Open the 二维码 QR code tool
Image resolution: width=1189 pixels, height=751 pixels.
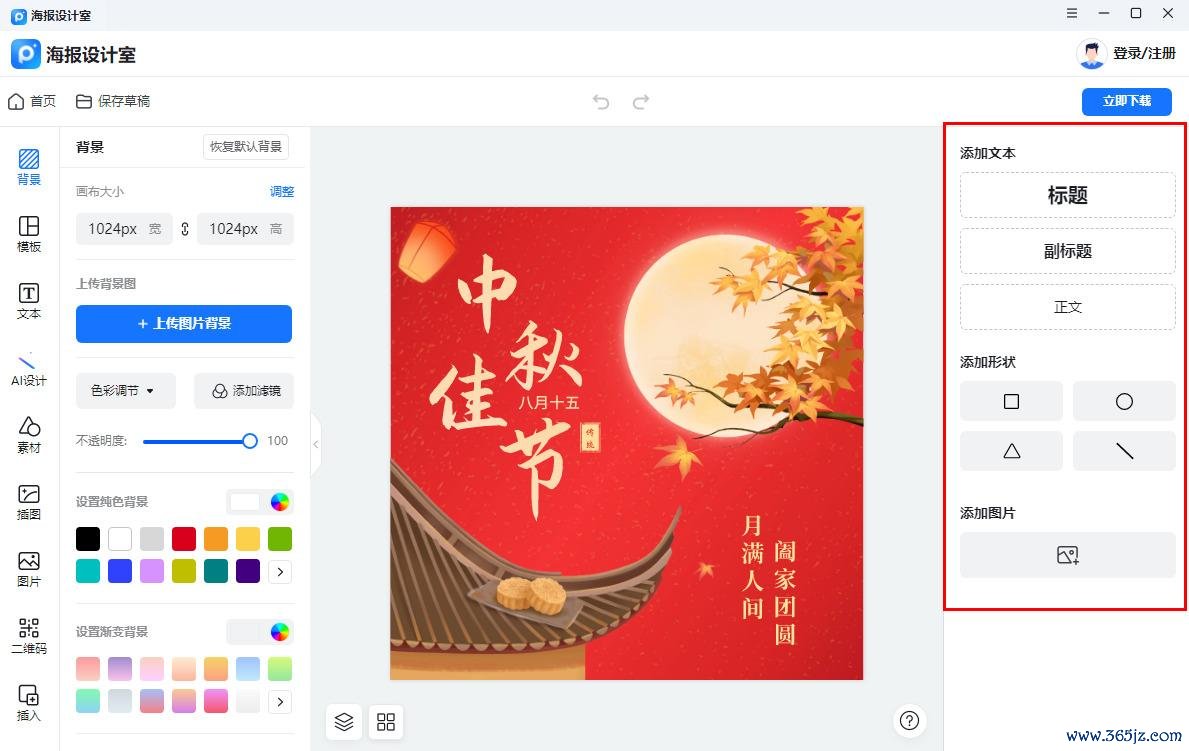click(29, 636)
